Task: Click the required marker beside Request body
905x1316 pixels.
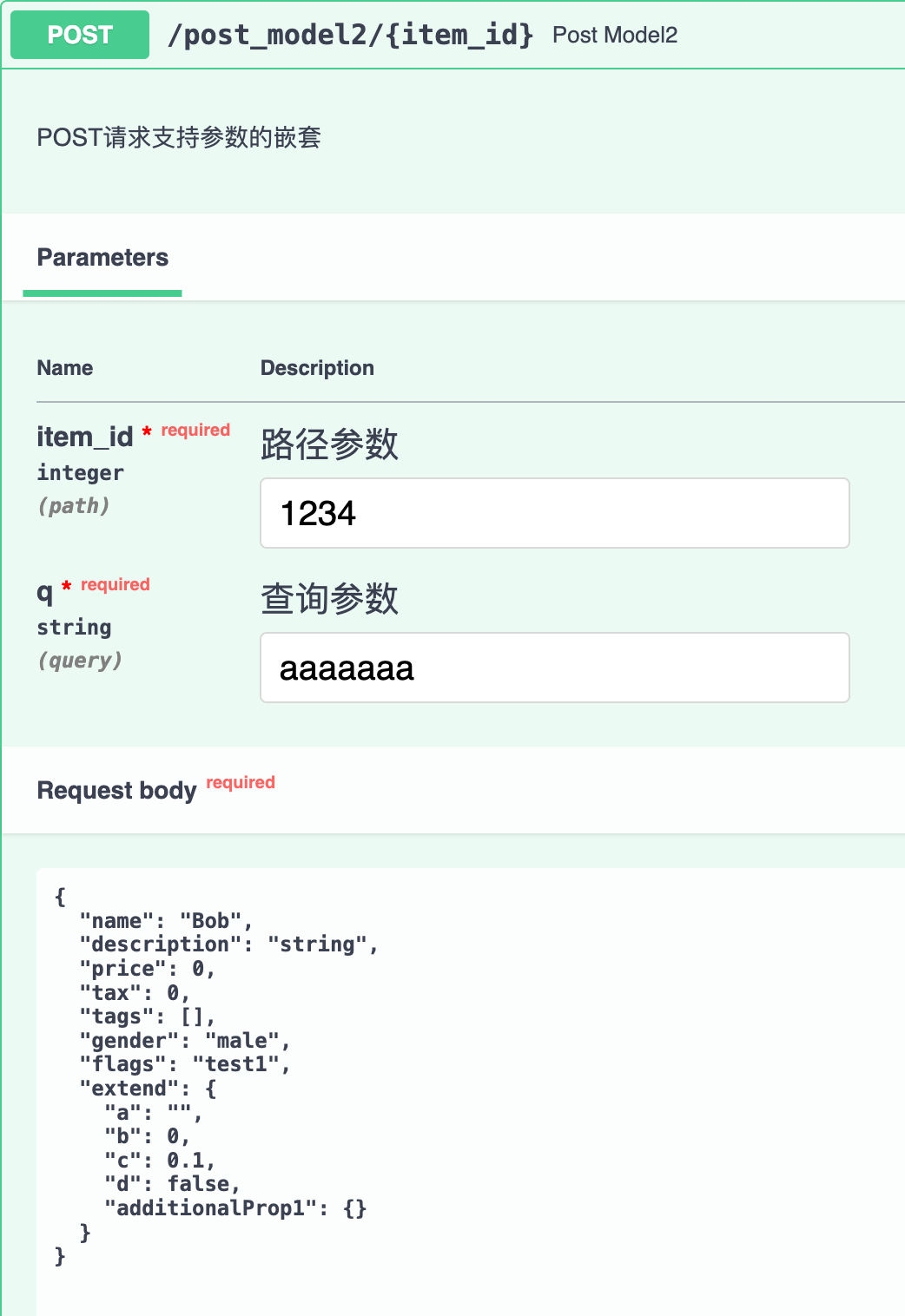Action: tap(241, 783)
